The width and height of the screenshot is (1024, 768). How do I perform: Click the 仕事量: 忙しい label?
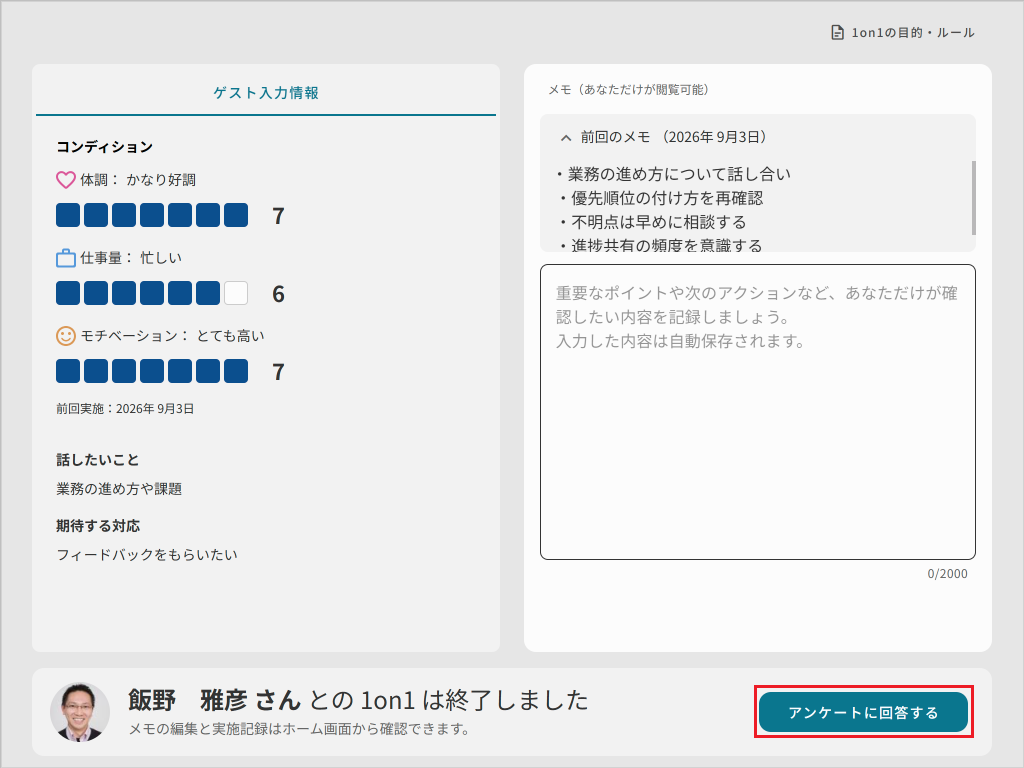pos(131,258)
